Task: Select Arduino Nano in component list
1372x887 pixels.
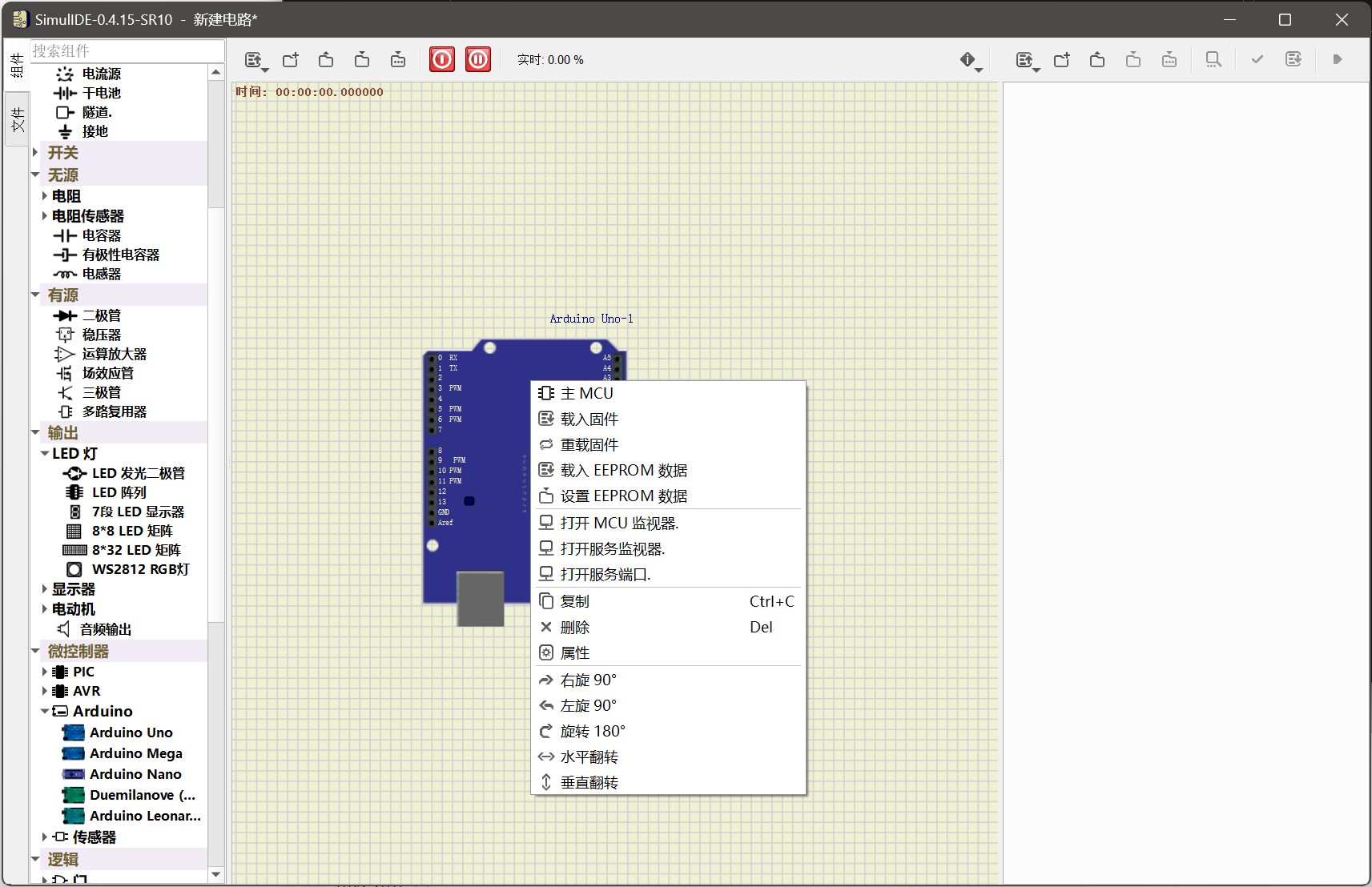Action: coord(135,774)
